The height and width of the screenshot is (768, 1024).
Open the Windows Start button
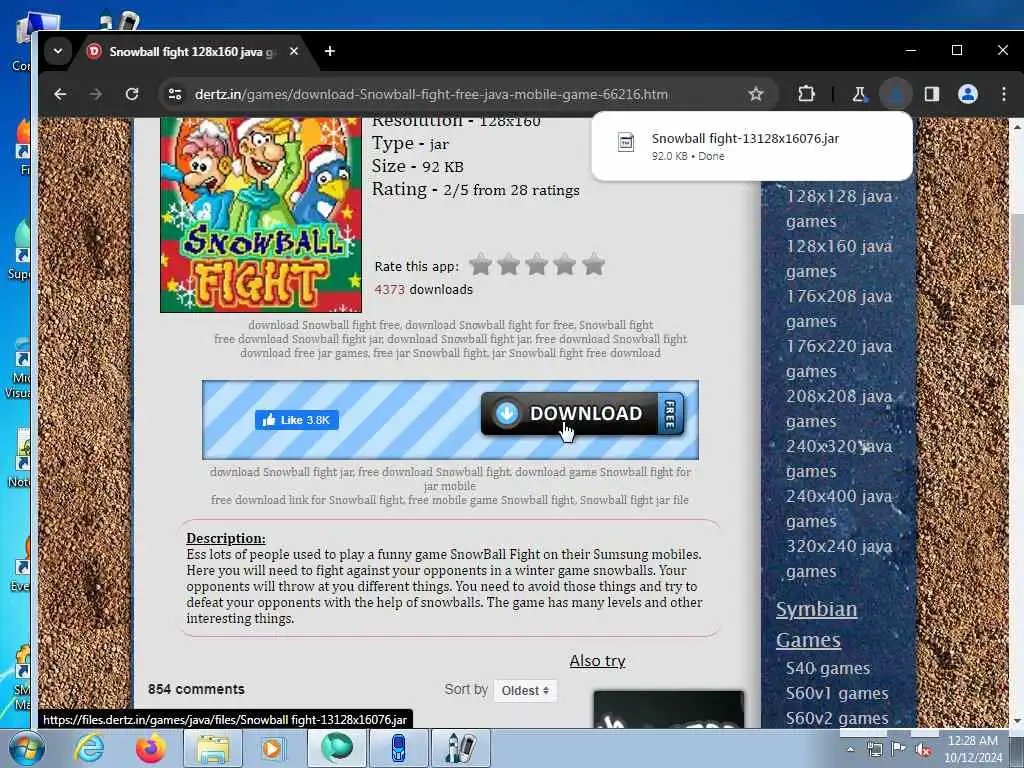click(27, 748)
